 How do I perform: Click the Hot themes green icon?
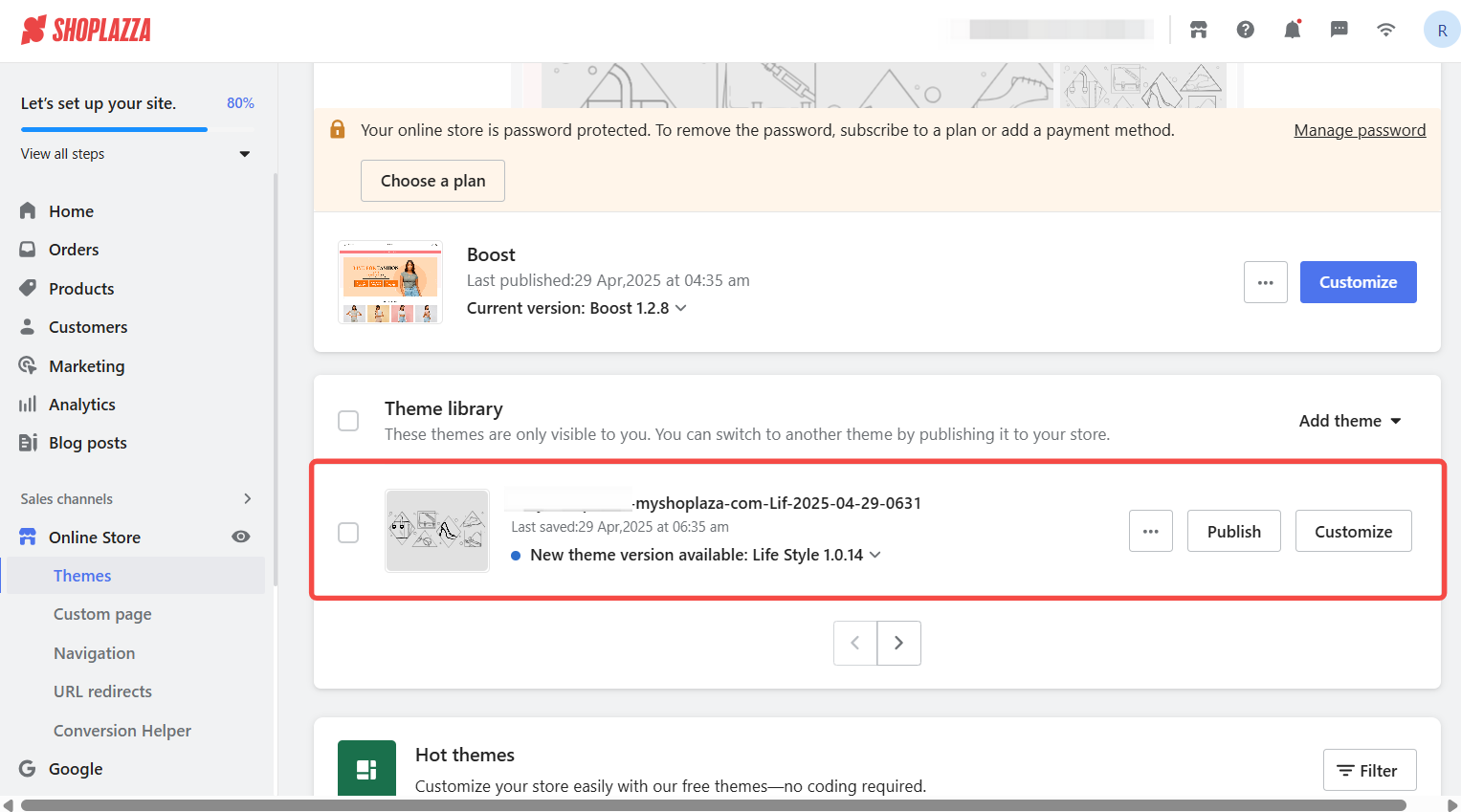tap(366, 768)
